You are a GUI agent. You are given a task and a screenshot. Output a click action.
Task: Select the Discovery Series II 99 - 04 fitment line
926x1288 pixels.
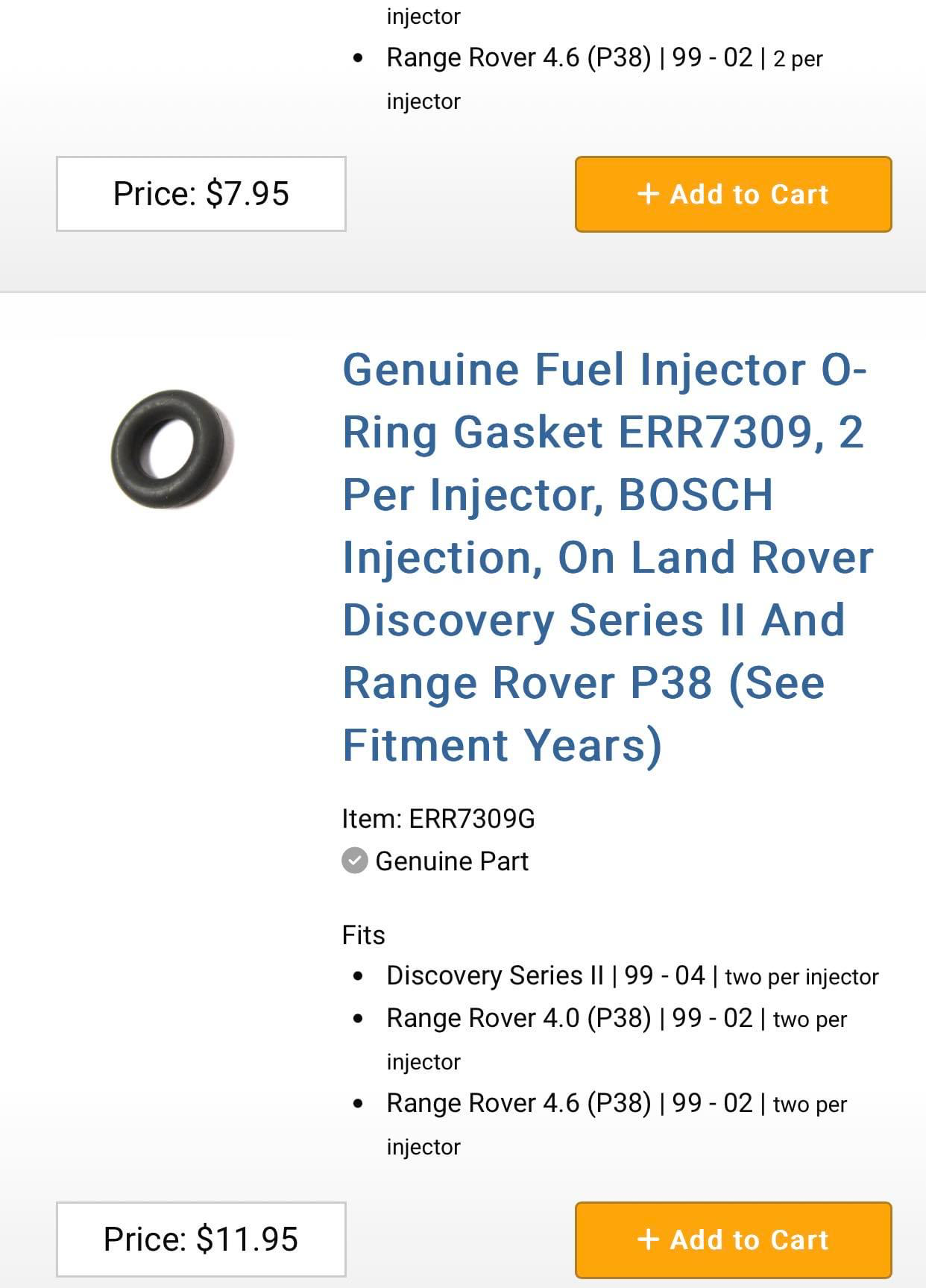(632, 976)
